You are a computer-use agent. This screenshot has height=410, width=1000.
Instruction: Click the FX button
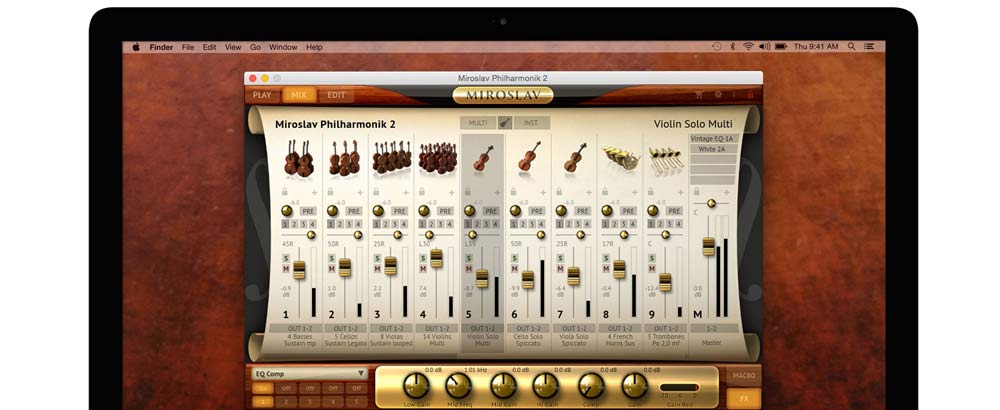(x=744, y=399)
